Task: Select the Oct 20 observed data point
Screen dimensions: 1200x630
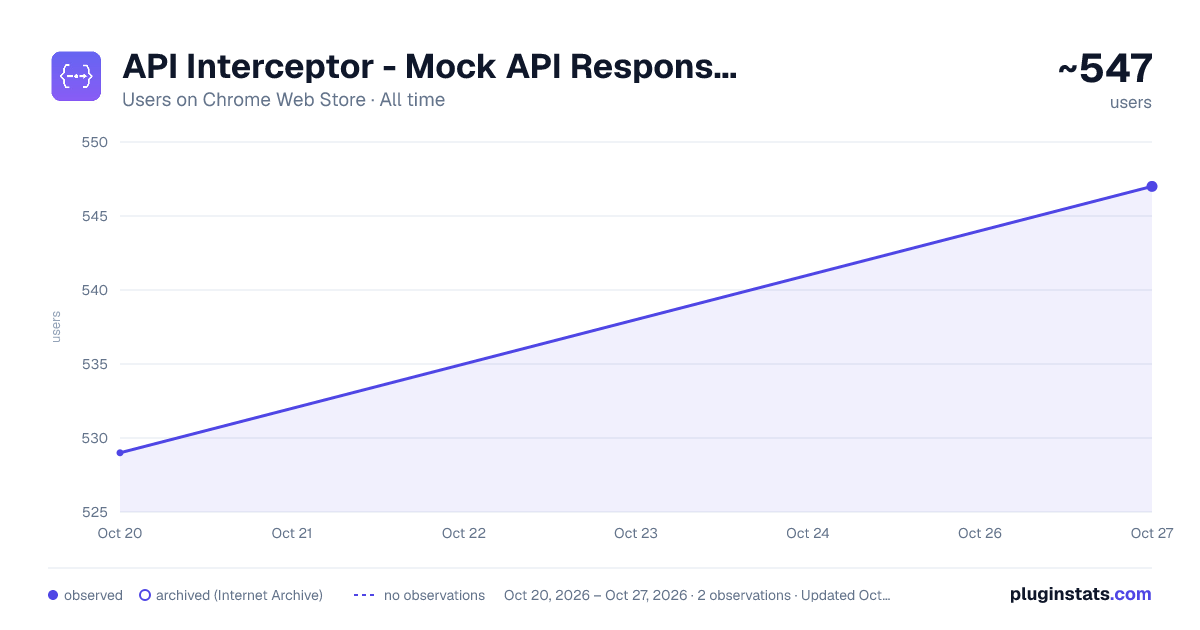Action: (x=120, y=453)
